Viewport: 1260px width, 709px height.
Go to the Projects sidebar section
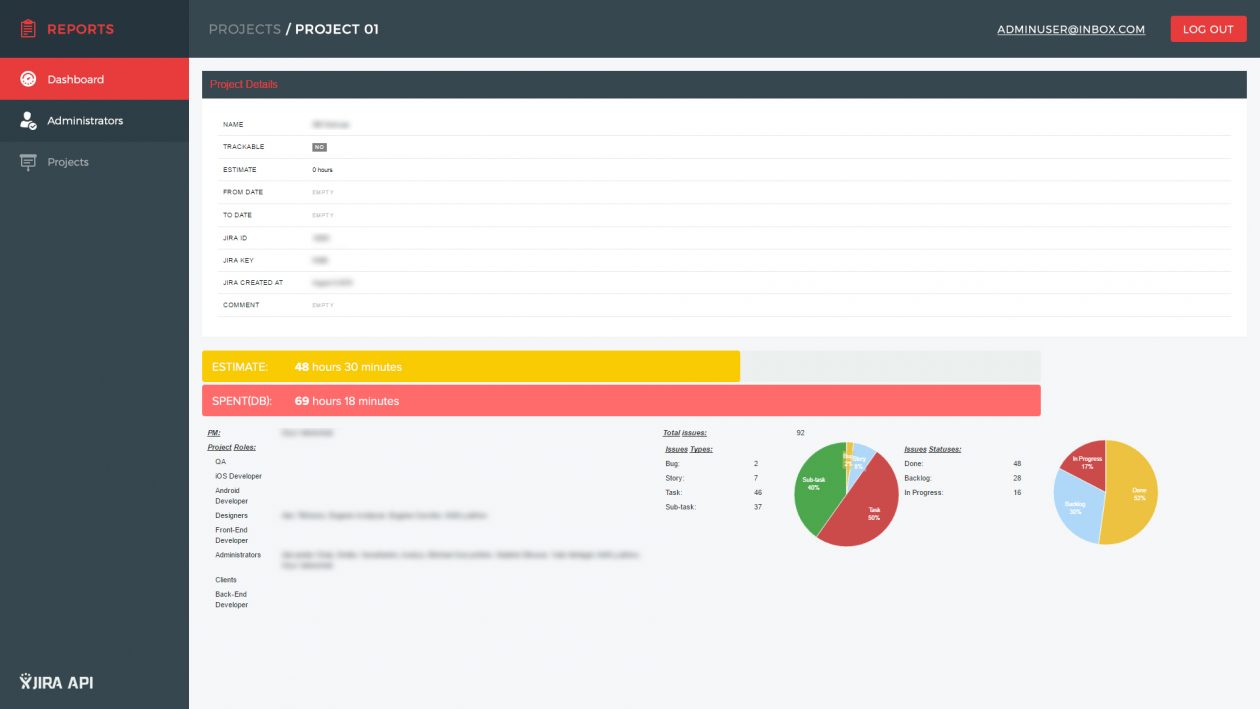(x=94, y=162)
